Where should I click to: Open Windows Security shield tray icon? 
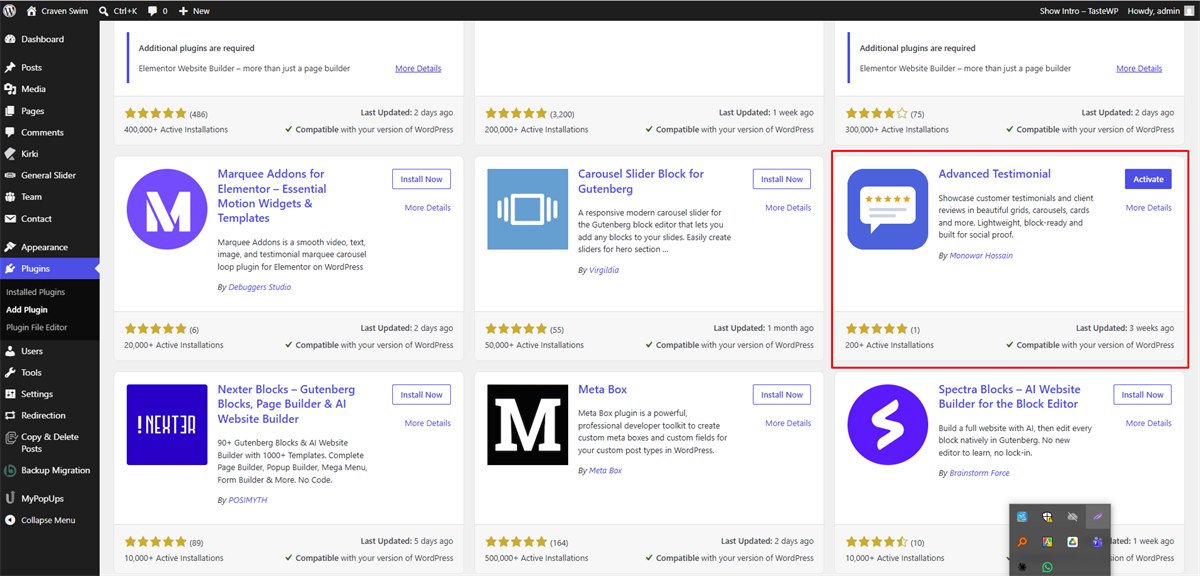[1047, 516]
